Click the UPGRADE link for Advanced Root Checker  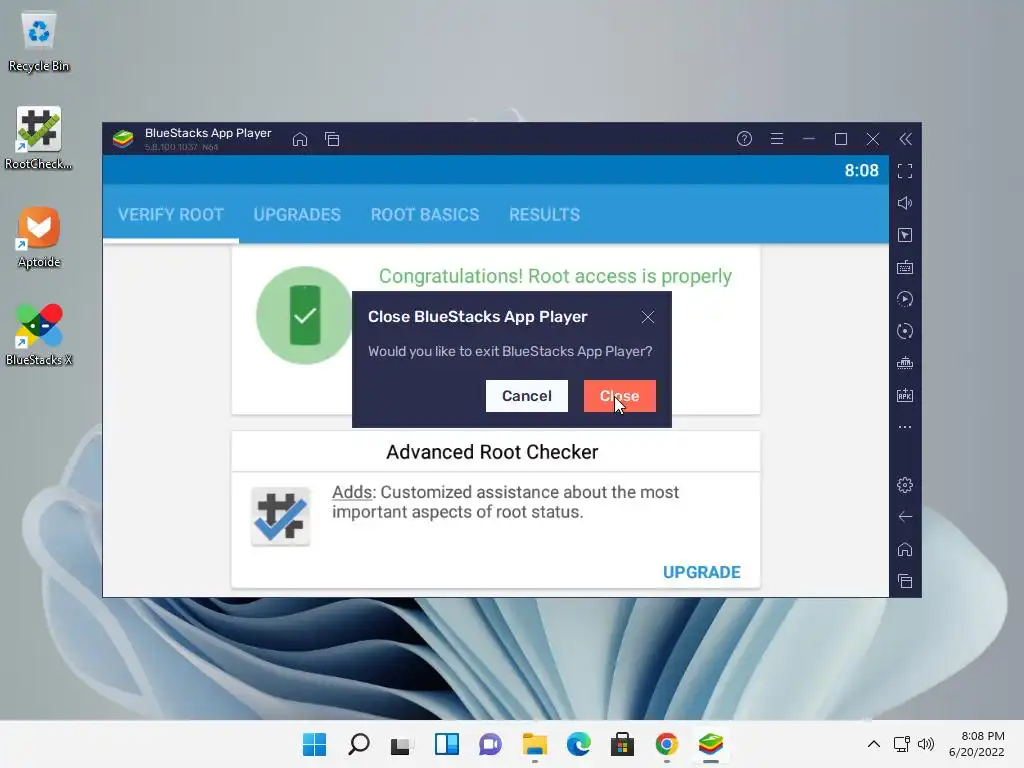[701, 572]
